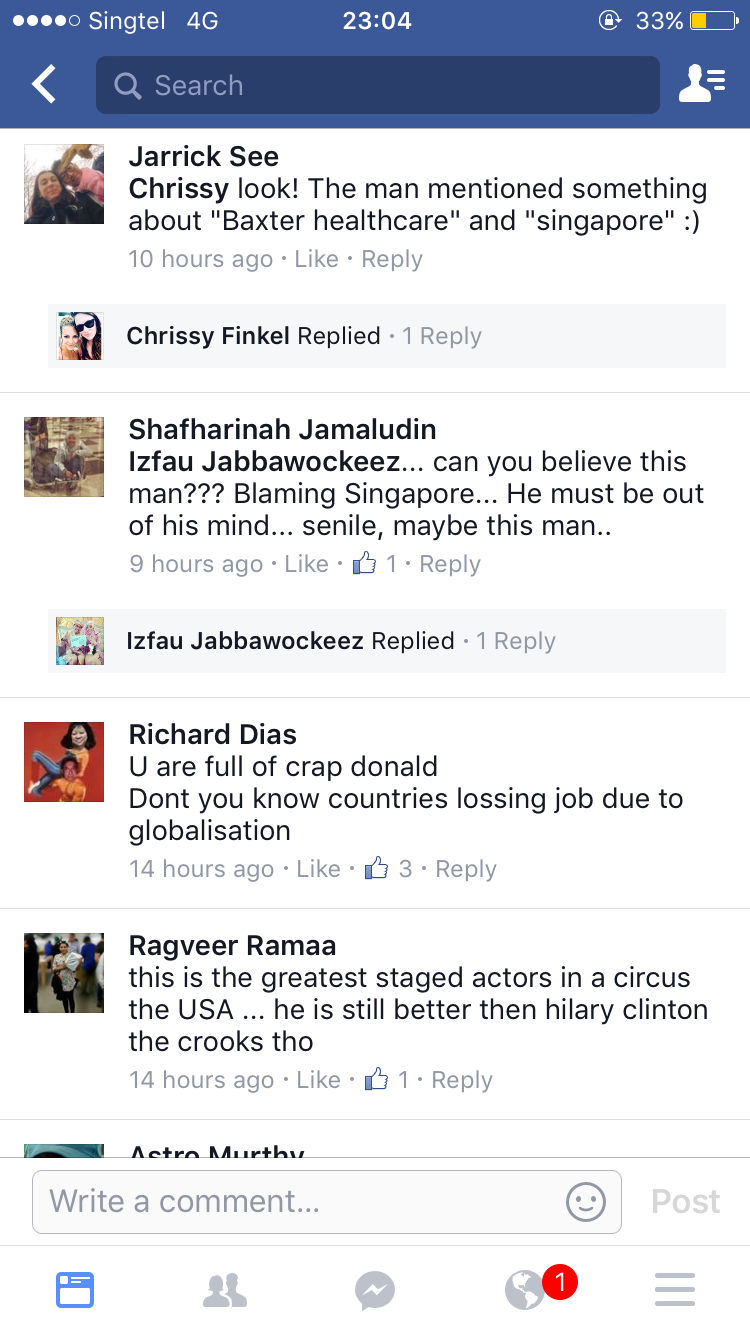
Task: Tap the Search bar
Action: point(378,85)
